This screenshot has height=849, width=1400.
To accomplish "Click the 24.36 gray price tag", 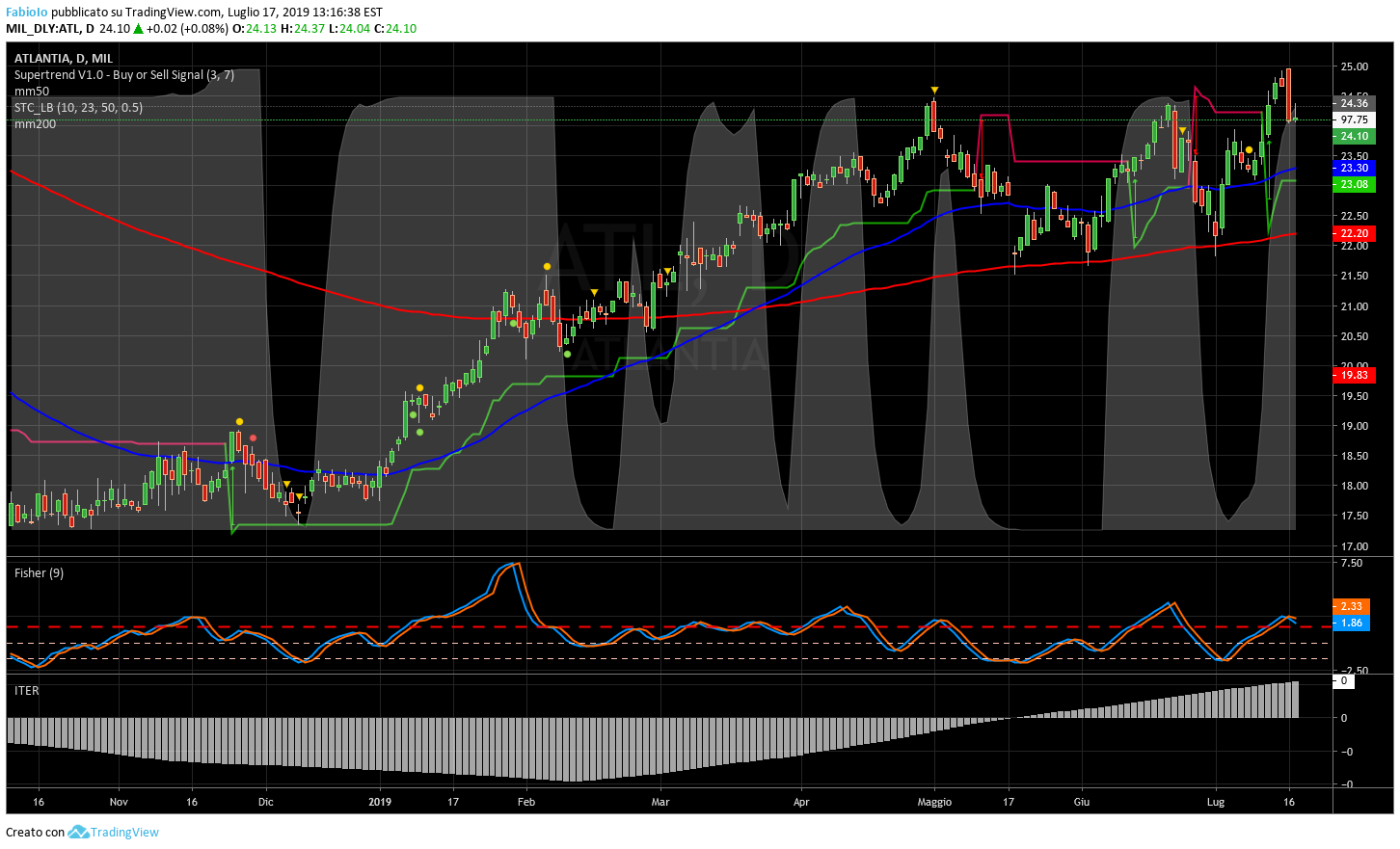I will (x=1354, y=103).
